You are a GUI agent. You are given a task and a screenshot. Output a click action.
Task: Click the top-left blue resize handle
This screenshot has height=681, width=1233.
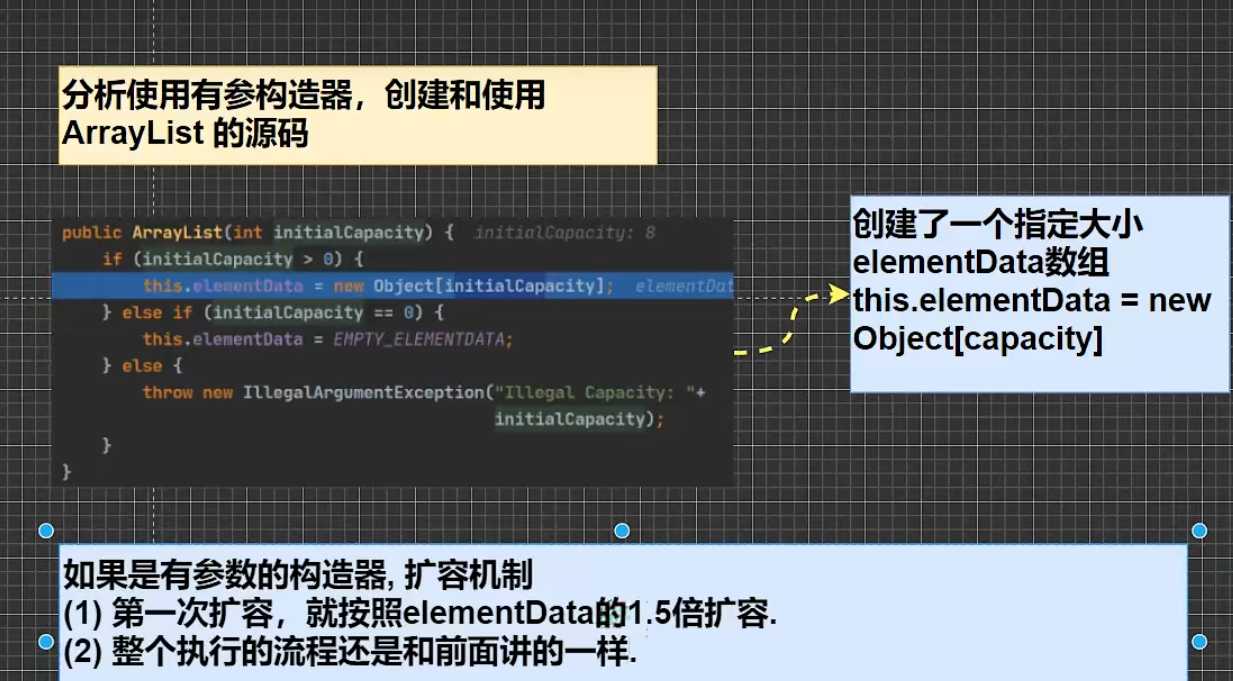(x=46, y=530)
